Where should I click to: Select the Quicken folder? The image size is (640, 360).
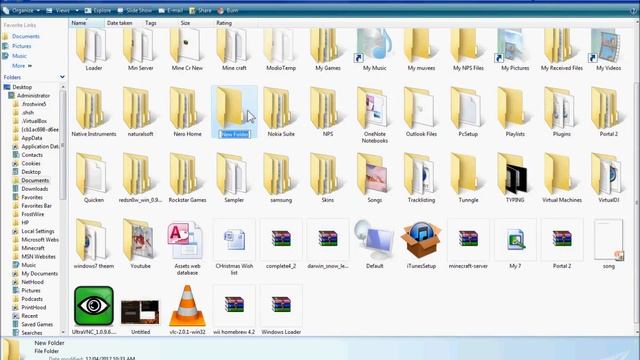click(93, 178)
